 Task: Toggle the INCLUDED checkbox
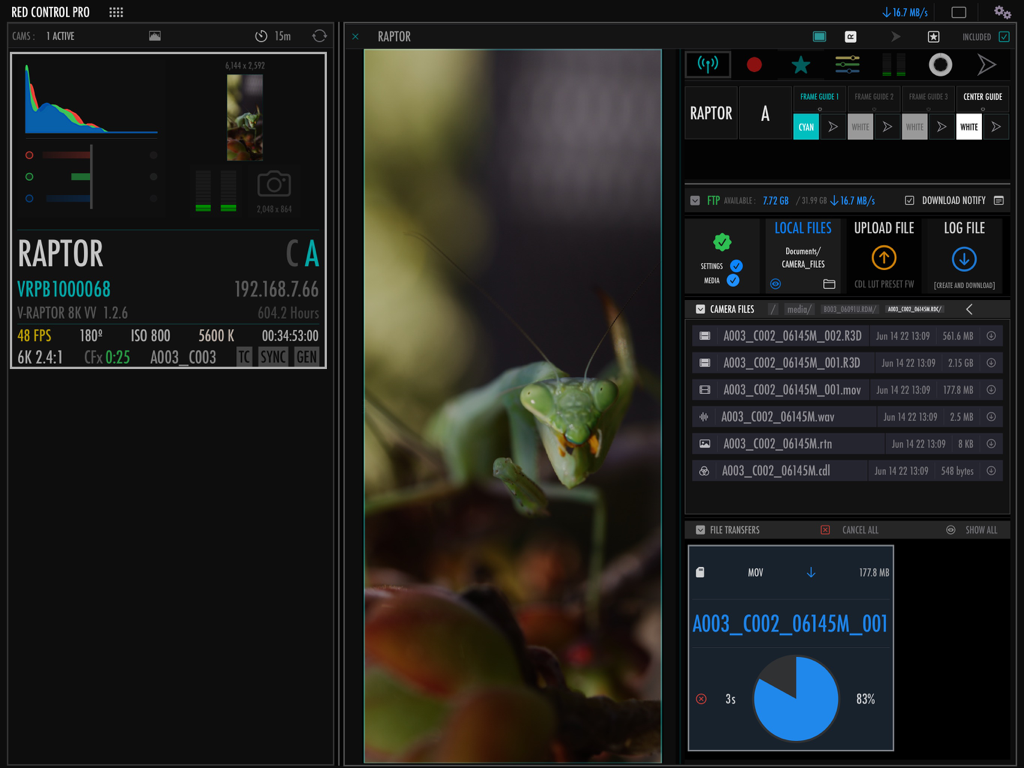[1004, 36]
